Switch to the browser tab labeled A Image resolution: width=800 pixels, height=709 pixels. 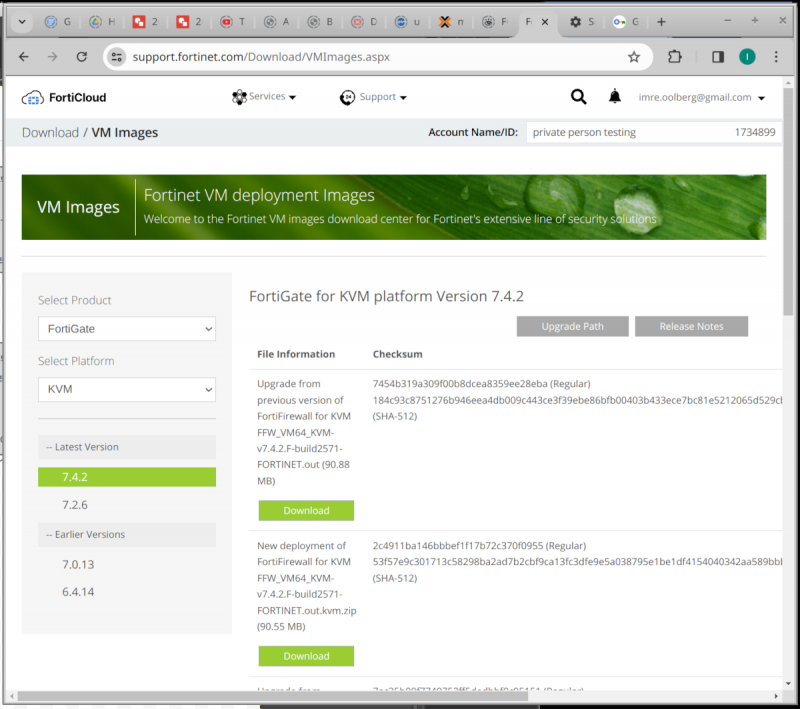[277, 22]
